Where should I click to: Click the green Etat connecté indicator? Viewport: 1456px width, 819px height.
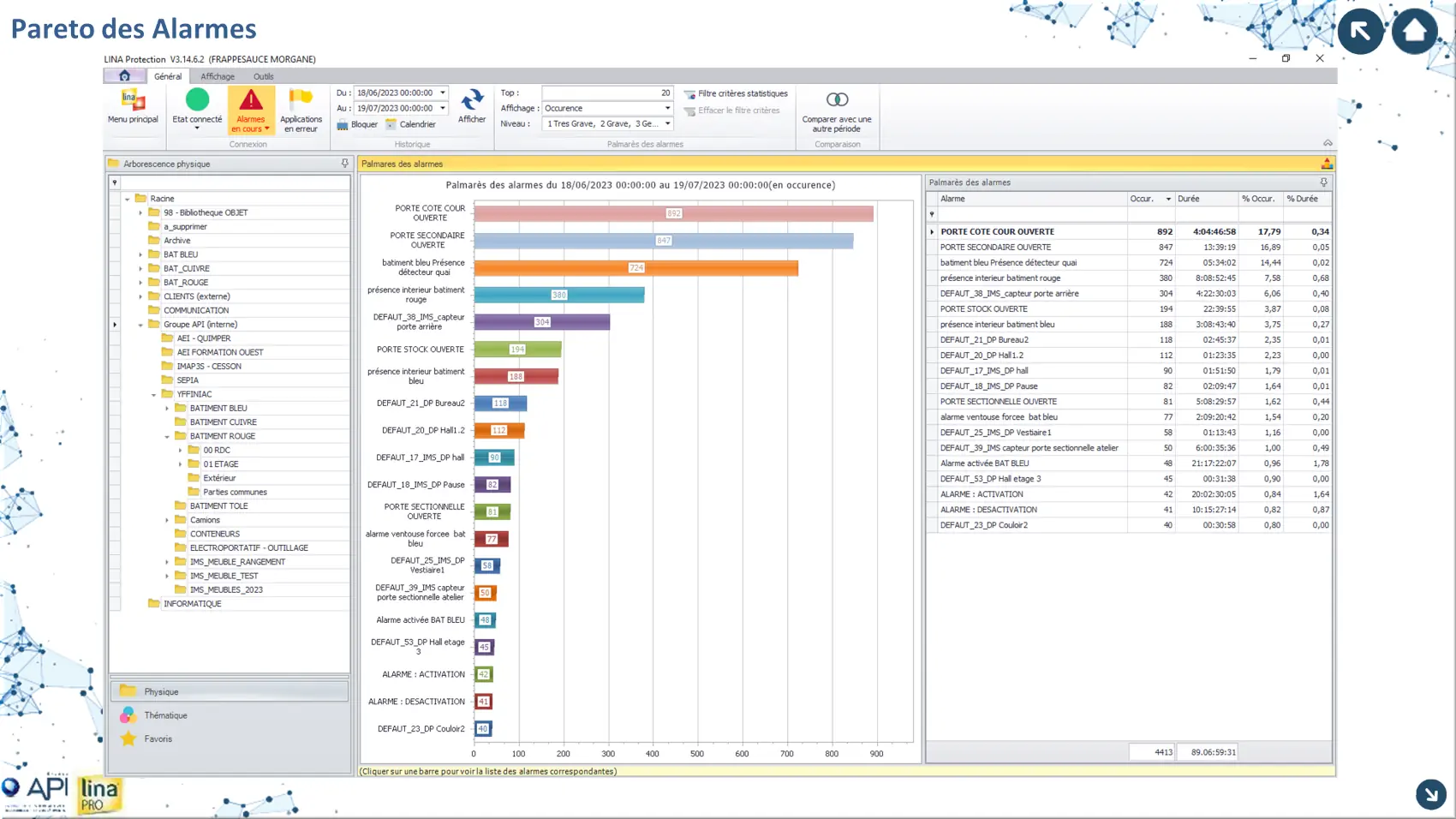click(x=197, y=100)
